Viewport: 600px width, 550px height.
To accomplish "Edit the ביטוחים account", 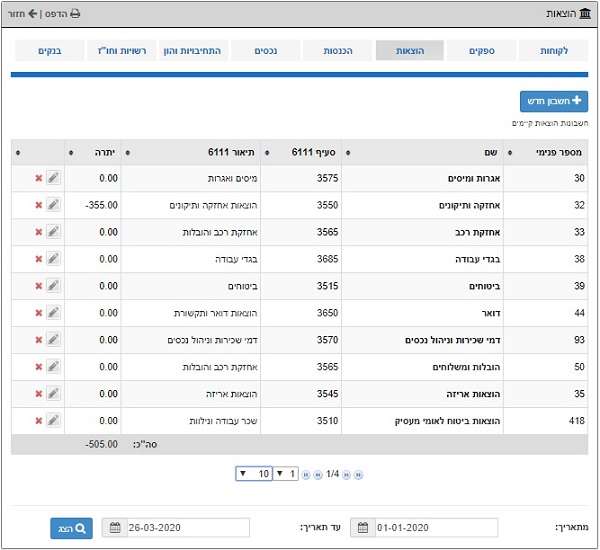I will click(53, 286).
